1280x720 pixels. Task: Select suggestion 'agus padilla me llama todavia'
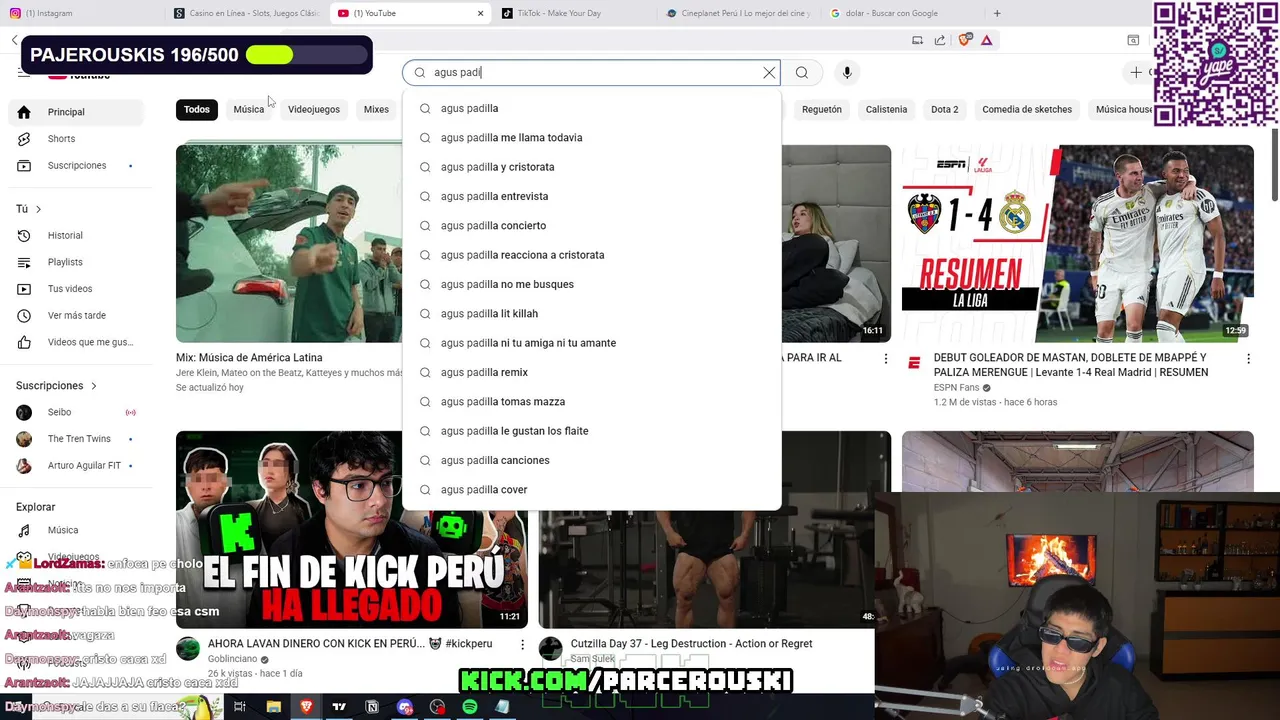592,138
